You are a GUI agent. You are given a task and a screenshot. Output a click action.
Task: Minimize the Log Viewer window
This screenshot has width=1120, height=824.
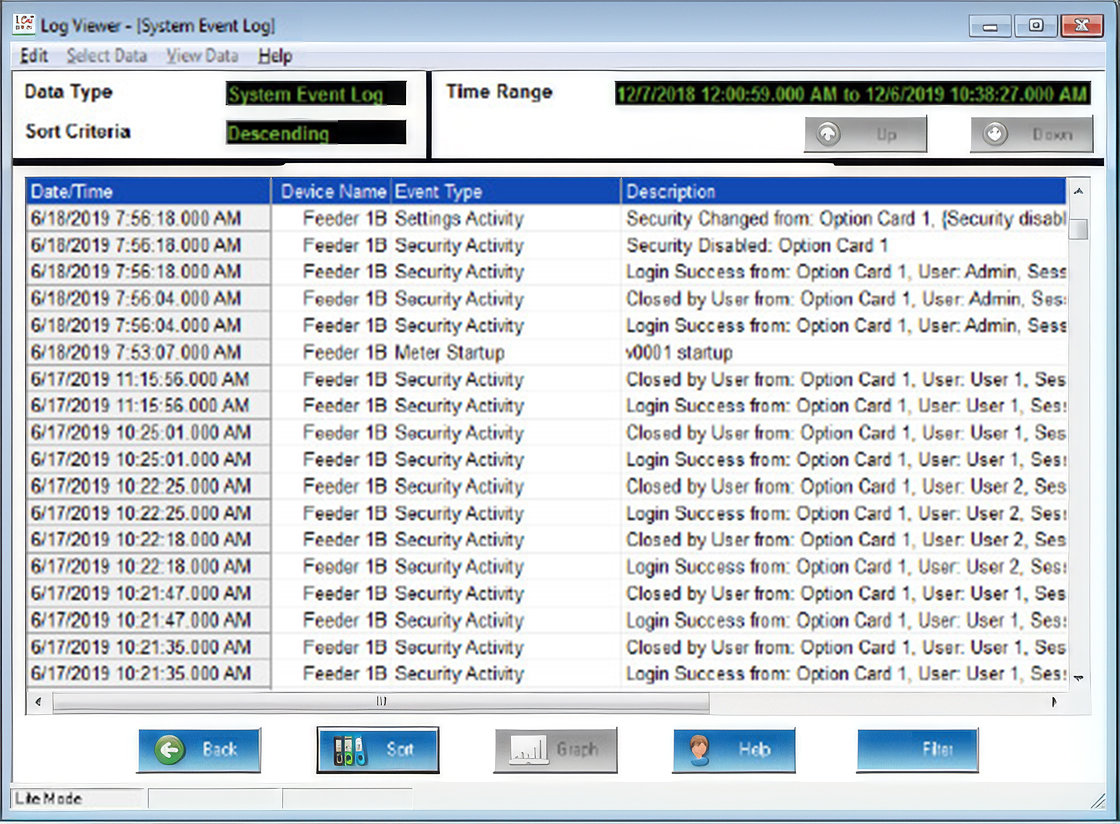pos(990,26)
